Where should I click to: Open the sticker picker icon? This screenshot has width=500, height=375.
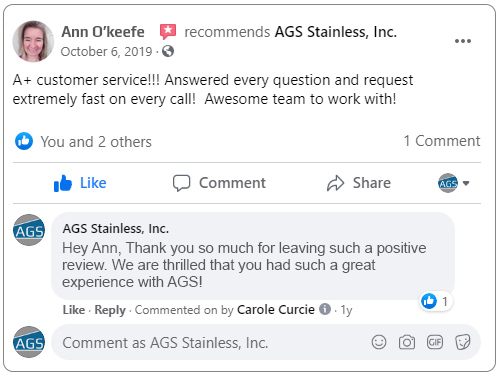[463, 342]
